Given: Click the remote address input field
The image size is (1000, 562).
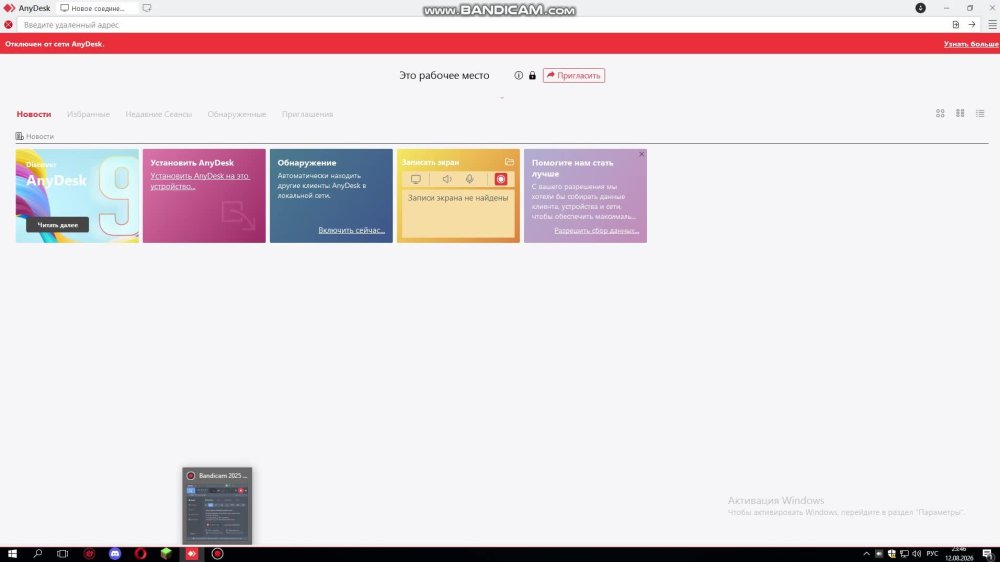Looking at the screenshot, I should point(482,25).
